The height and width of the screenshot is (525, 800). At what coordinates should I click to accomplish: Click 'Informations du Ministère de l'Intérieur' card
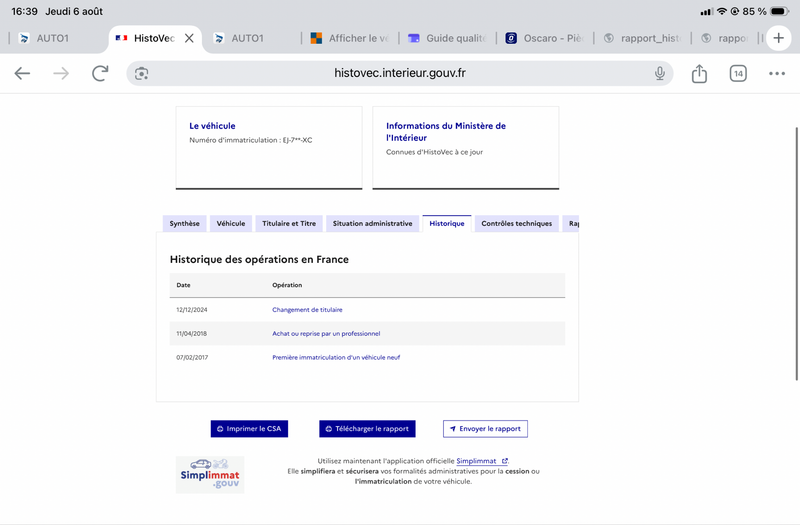[466, 147]
